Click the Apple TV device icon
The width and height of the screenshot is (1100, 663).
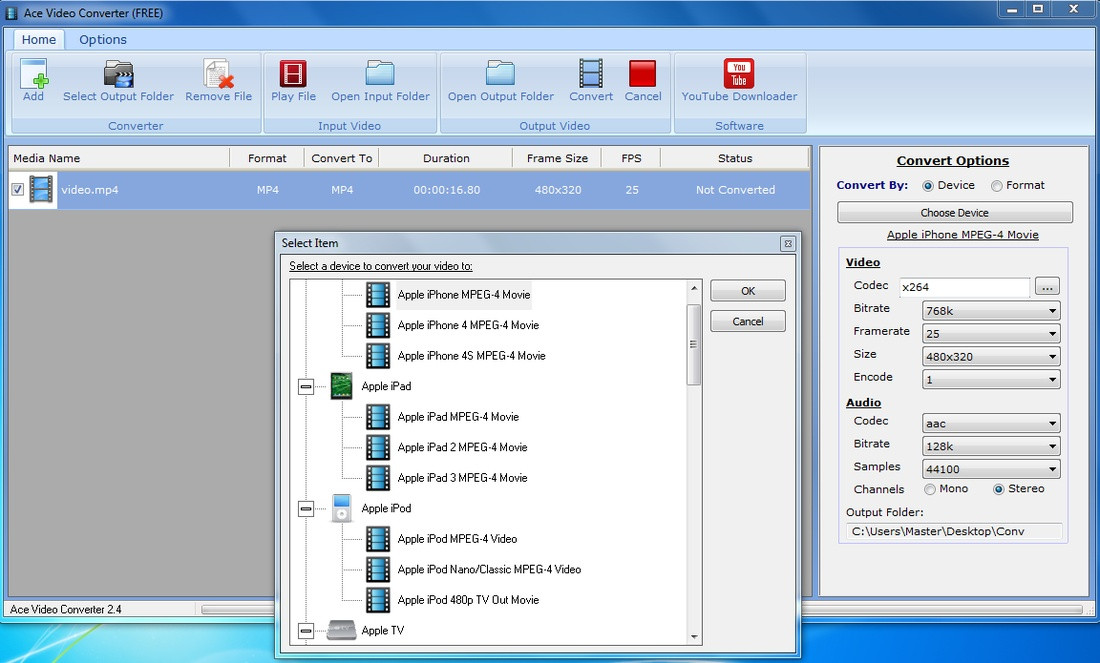tap(342, 629)
